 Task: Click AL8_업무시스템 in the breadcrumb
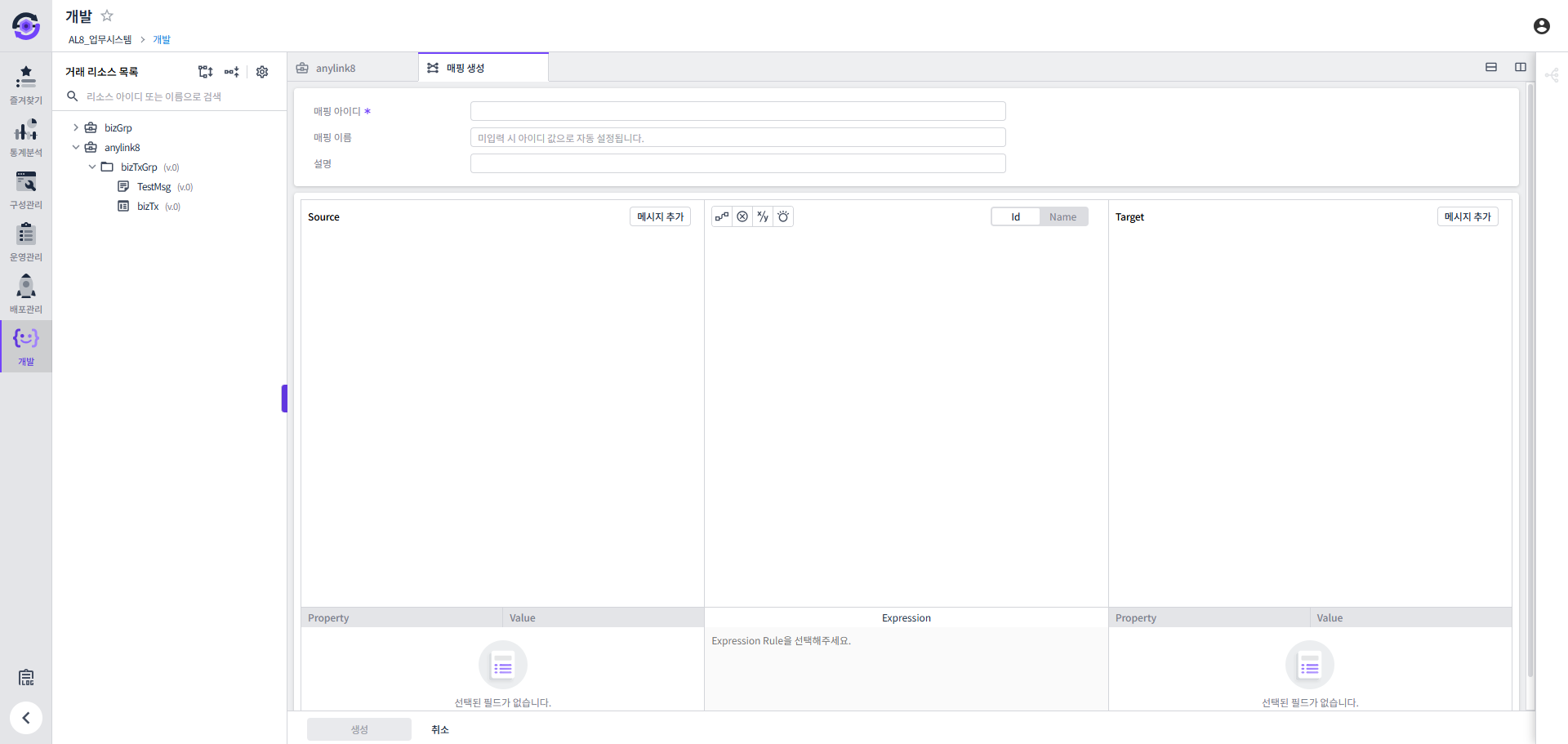(100, 39)
